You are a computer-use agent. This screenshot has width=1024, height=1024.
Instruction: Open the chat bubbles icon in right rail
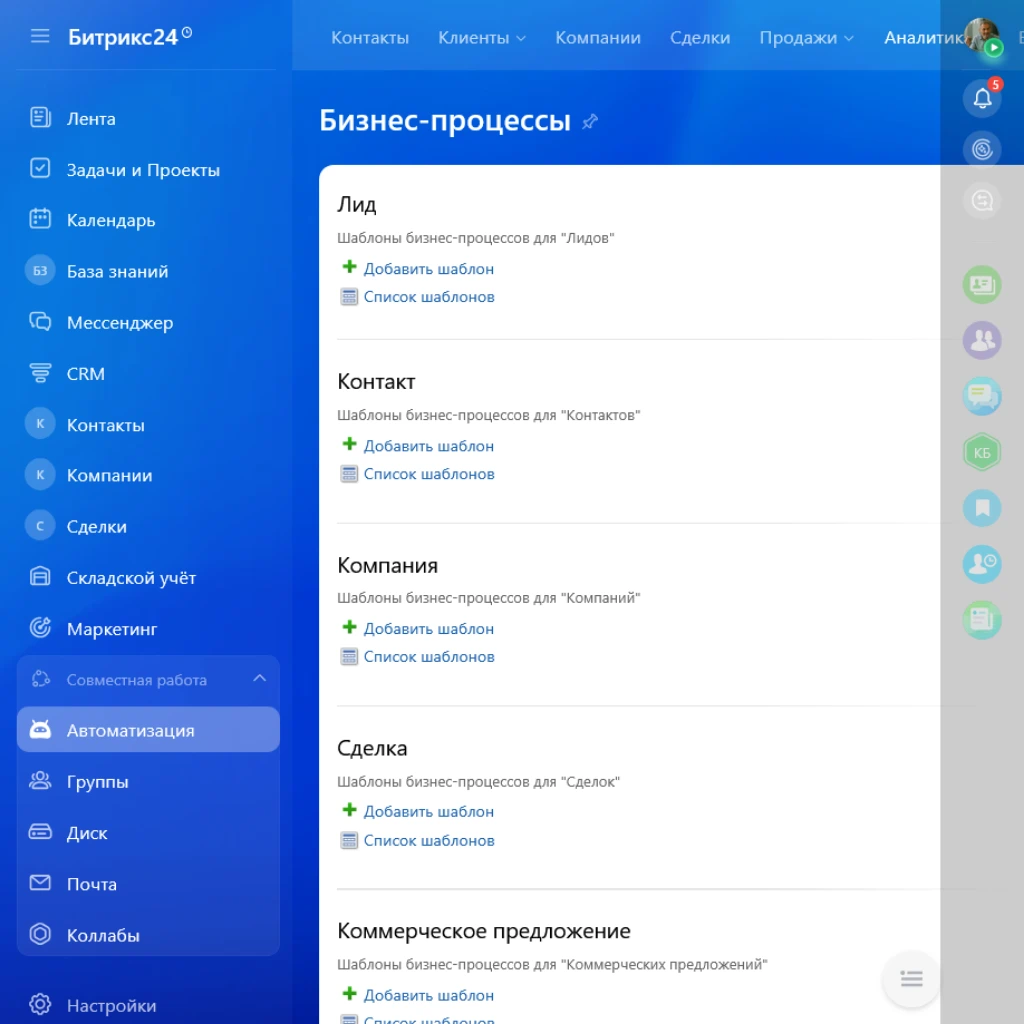click(981, 396)
